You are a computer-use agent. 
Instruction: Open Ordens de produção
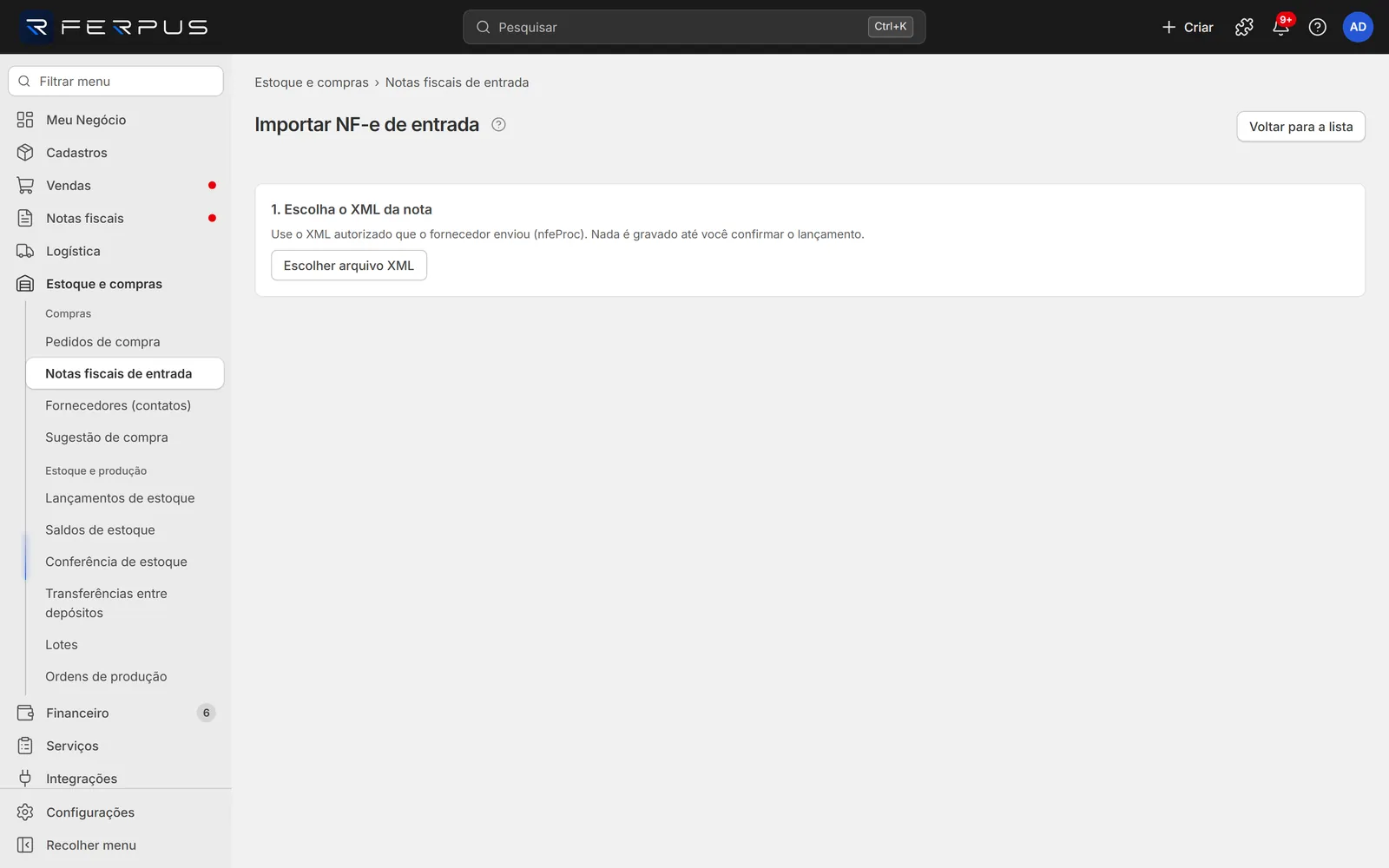[x=125, y=677]
